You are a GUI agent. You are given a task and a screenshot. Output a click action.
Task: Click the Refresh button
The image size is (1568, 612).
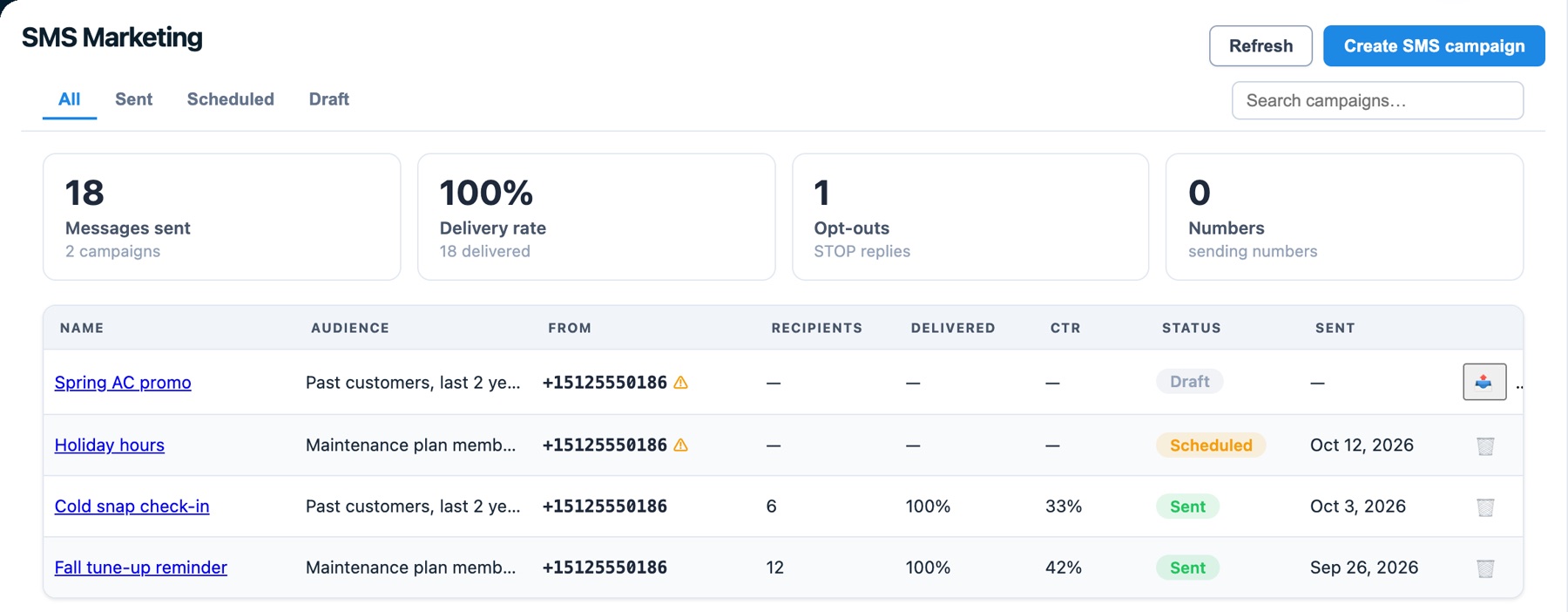1260,46
